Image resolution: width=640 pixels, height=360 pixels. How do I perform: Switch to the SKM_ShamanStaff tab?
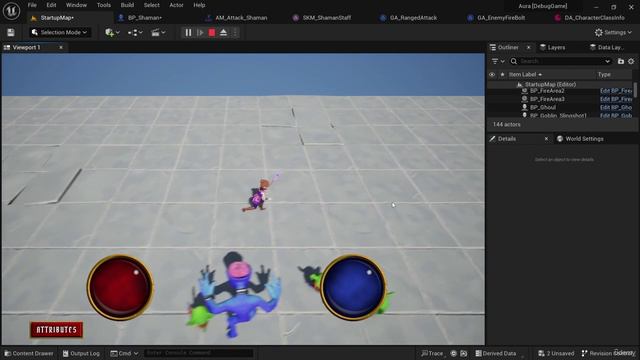point(327,18)
